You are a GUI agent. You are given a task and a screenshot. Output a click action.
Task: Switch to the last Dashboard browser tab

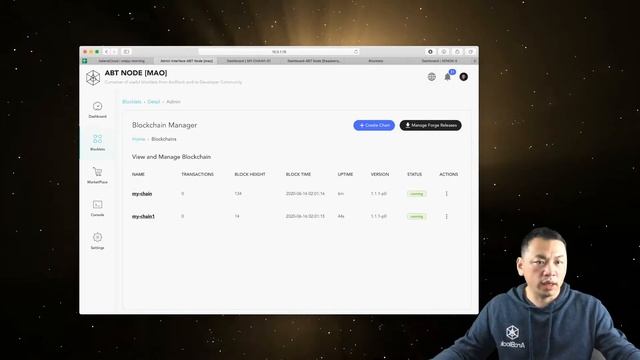pos(440,61)
